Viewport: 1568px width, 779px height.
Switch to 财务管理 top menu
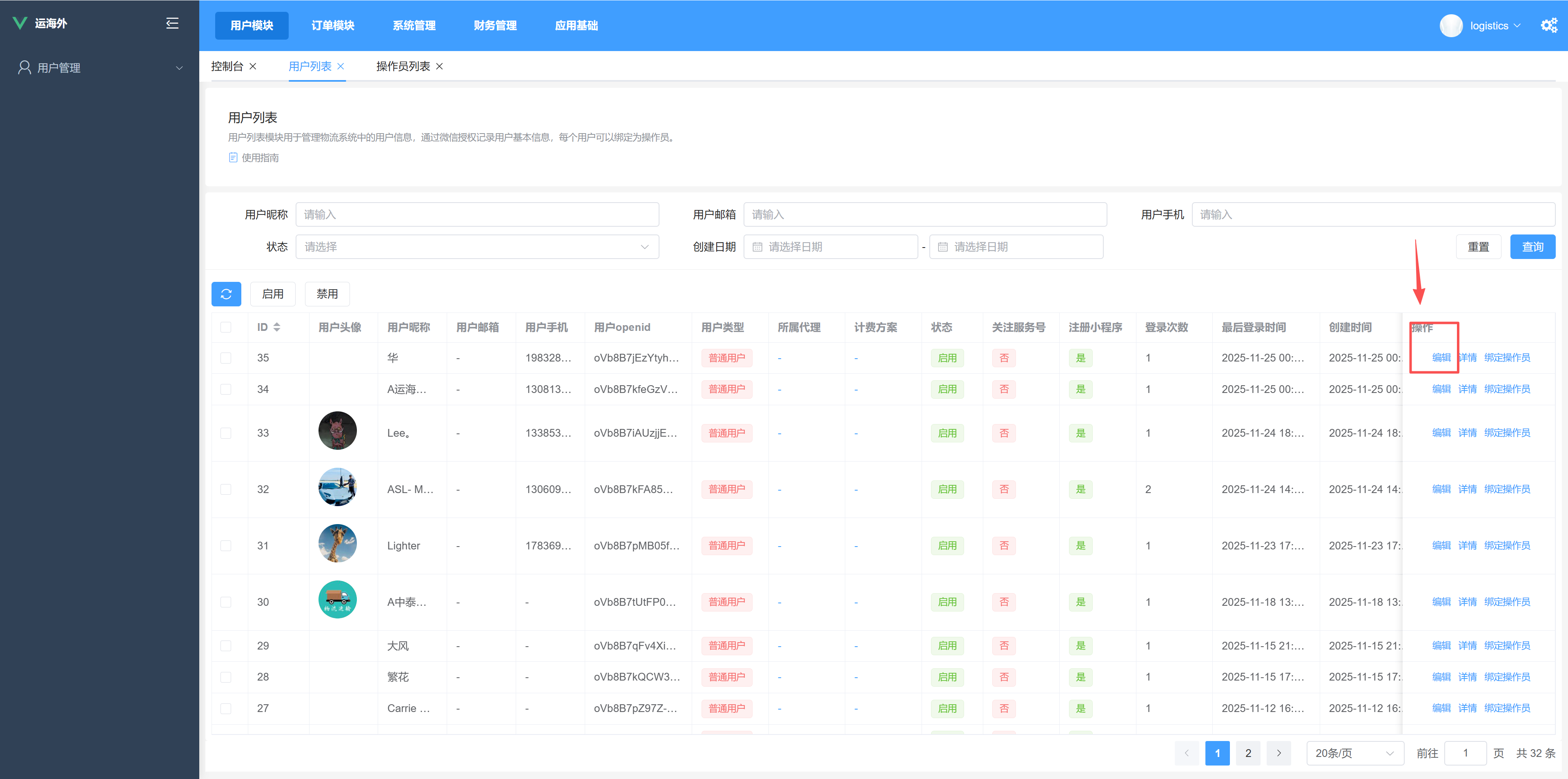[x=495, y=26]
